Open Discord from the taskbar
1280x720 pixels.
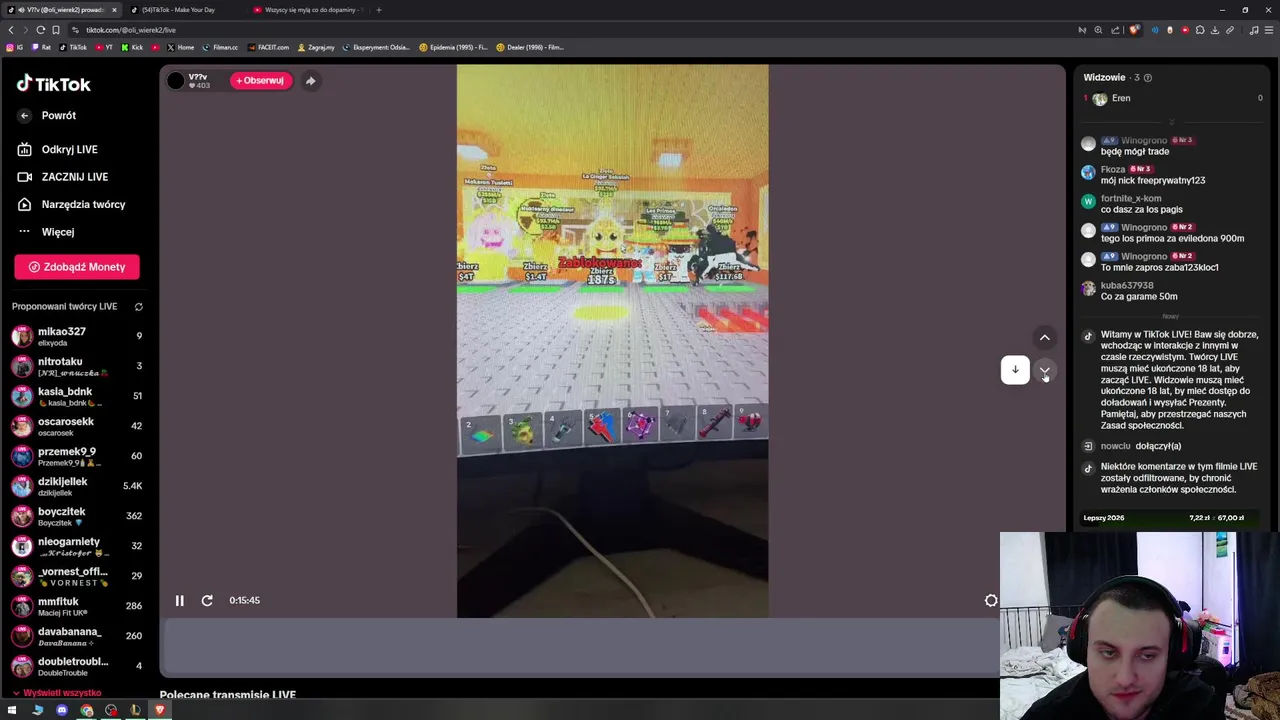[x=62, y=711]
